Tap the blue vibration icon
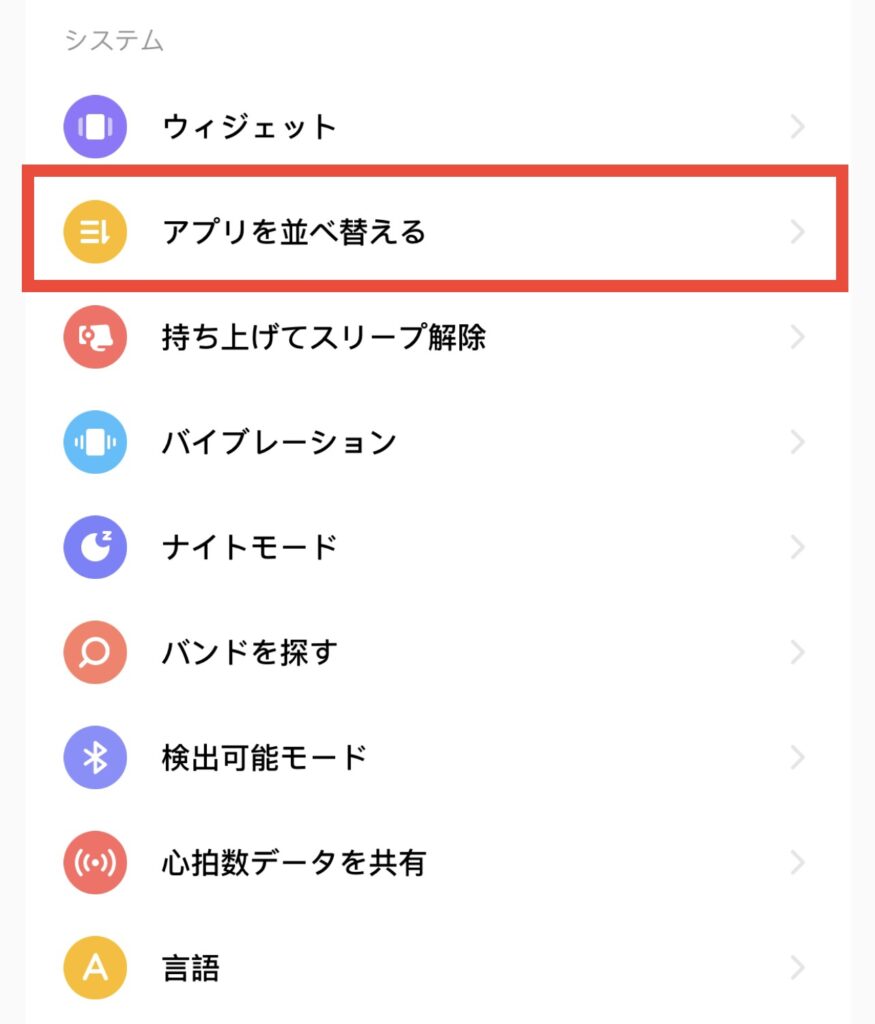The height and width of the screenshot is (1024, 875). (x=95, y=442)
